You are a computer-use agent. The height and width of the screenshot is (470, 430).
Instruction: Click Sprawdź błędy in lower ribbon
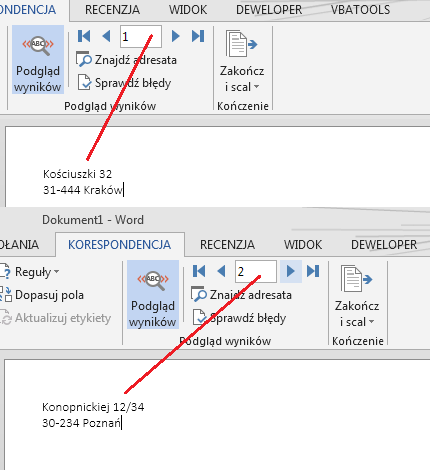pos(239,318)
